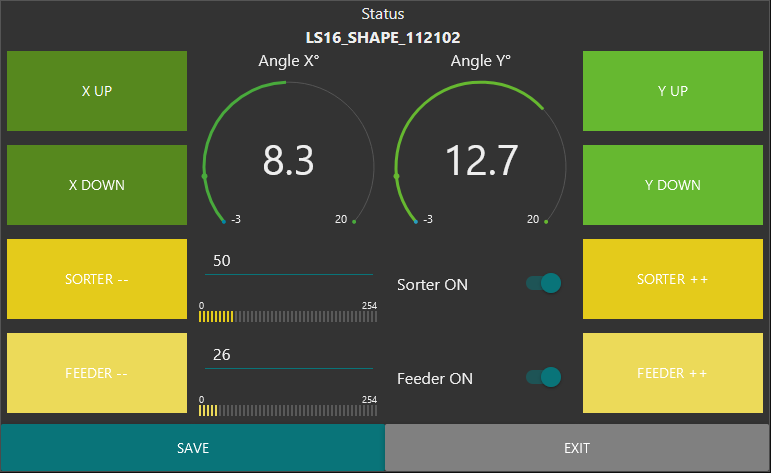This screenshot has width=771, height=473.
Task: Decrease sorter speed with SORTER --
Action: pos(97,279)
